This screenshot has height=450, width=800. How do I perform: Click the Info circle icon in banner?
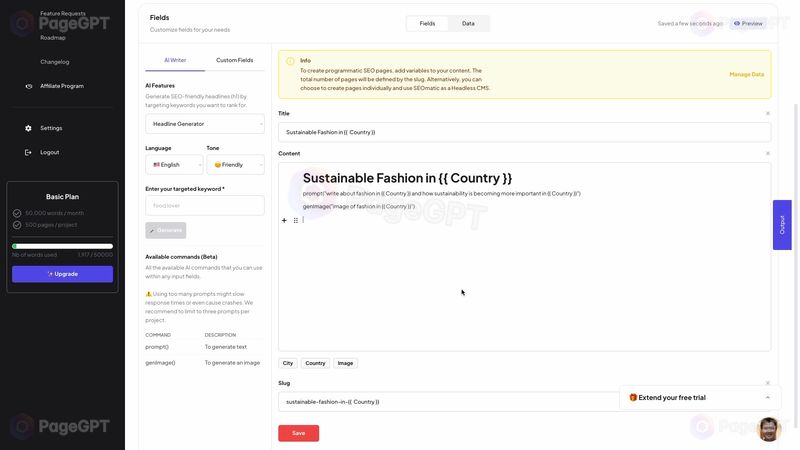coord(290,61)
